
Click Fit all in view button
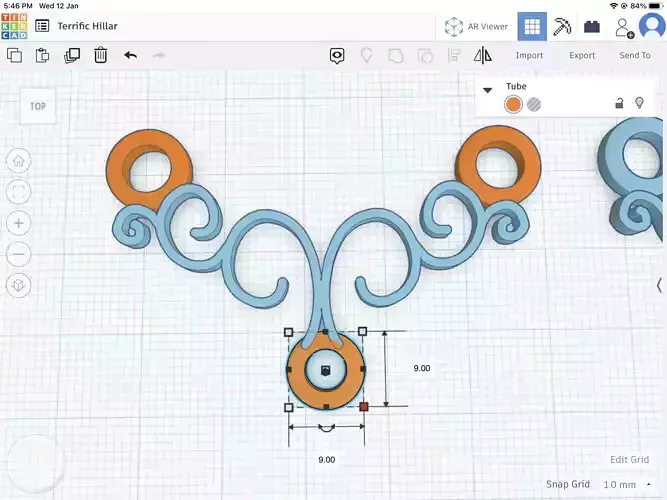(18, 192)
